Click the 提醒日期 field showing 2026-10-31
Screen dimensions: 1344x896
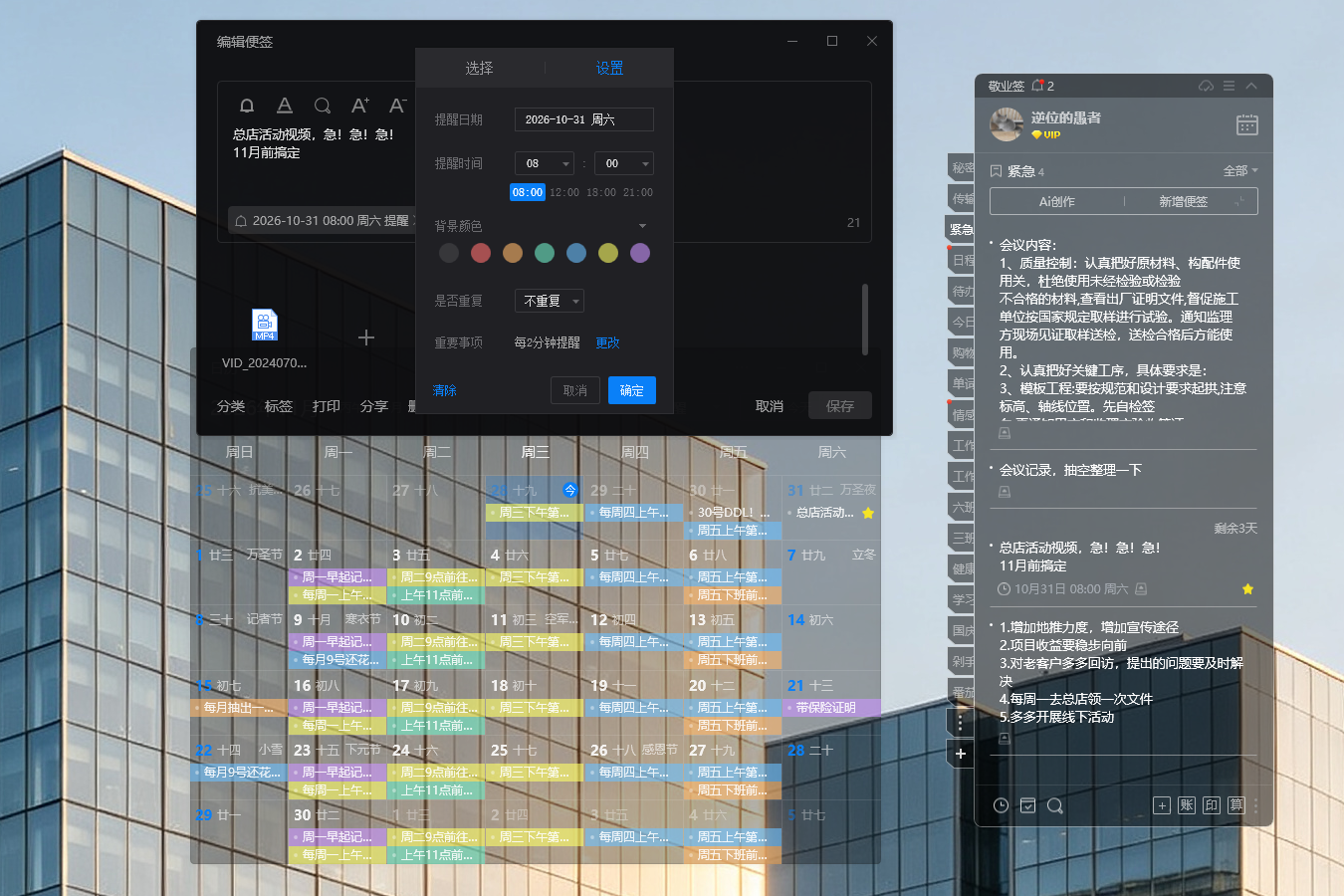tap(584, 119)
